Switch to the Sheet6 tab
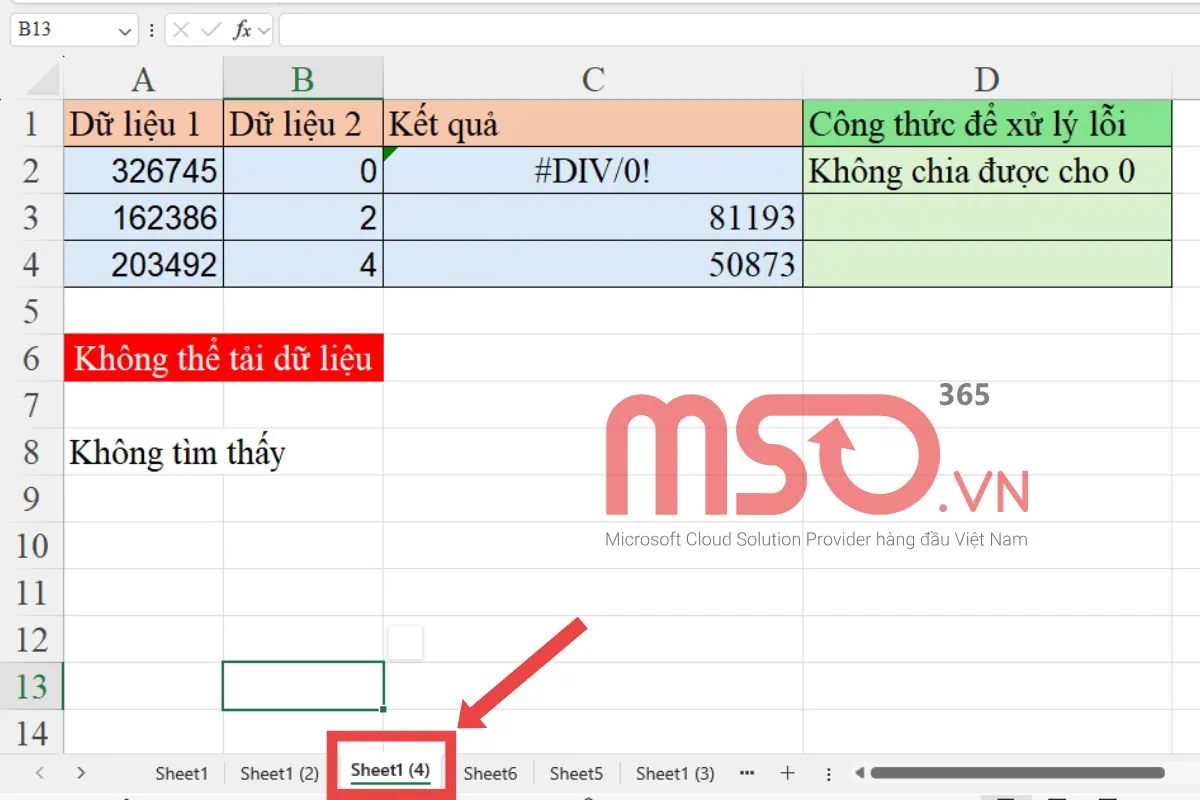Viewport: 1200px width, 800px height. pyautogui.click(x=491, y=773)
